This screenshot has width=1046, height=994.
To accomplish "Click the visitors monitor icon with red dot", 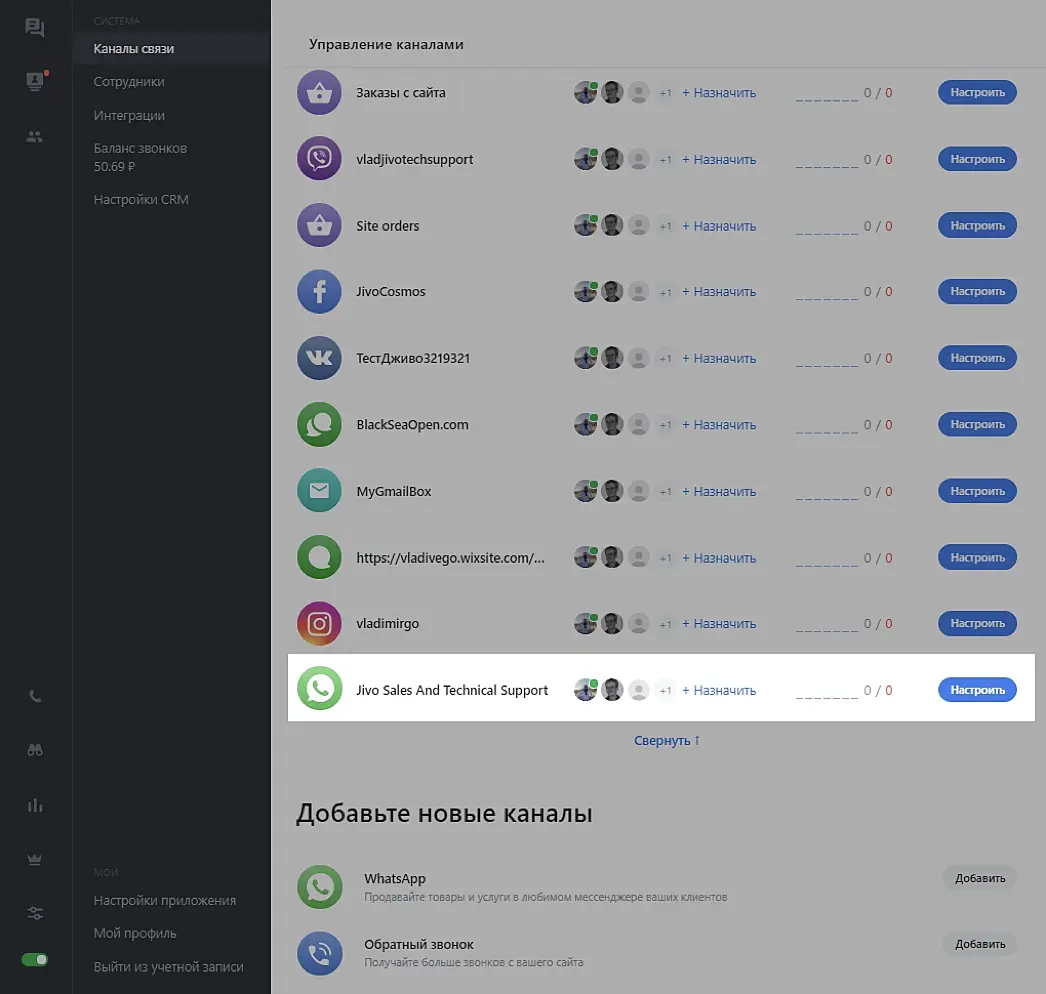I will [x=35, y=82].
